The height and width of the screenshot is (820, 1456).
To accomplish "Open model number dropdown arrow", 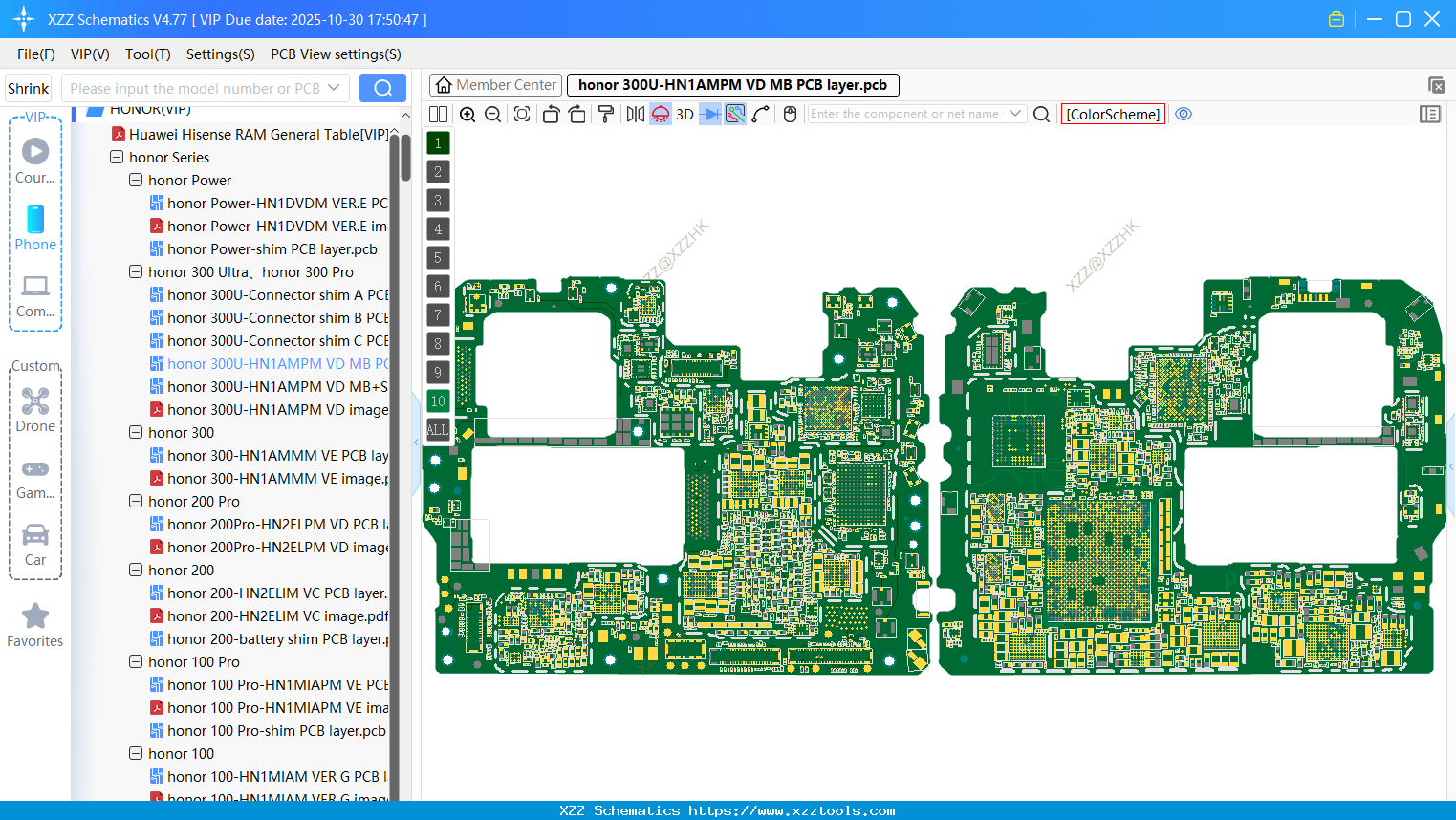I will click(x=334, y=88).
